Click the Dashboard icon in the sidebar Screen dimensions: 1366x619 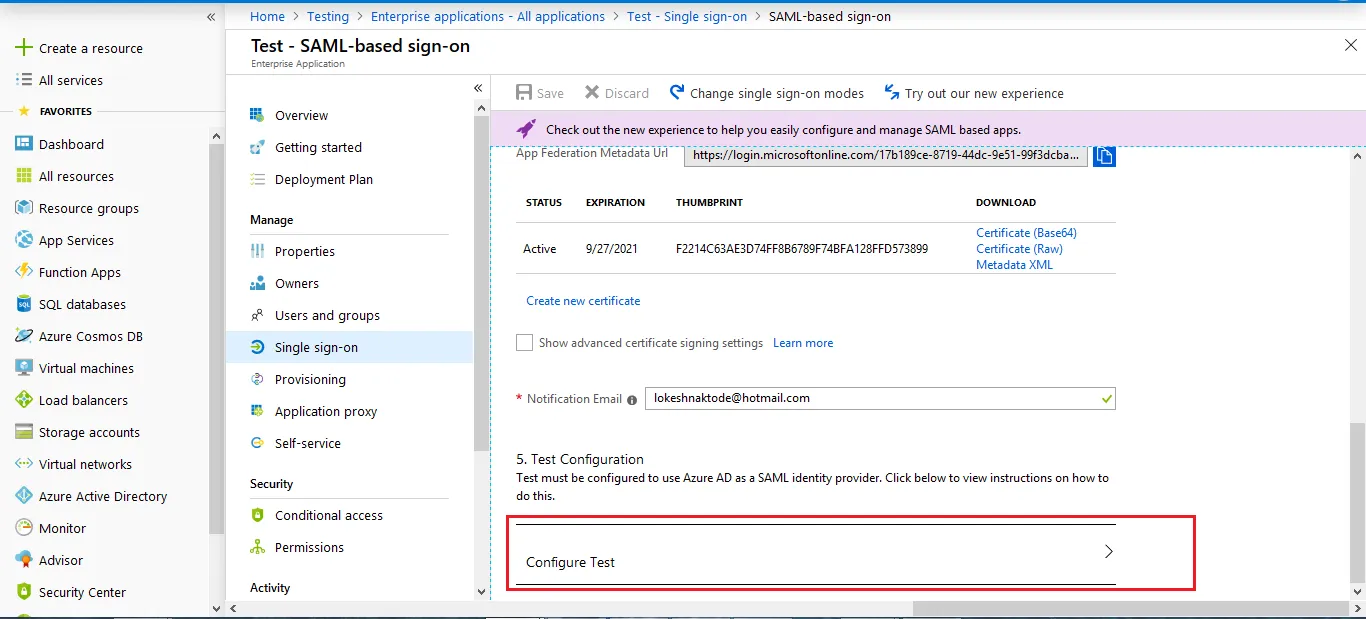coord(24,144)
